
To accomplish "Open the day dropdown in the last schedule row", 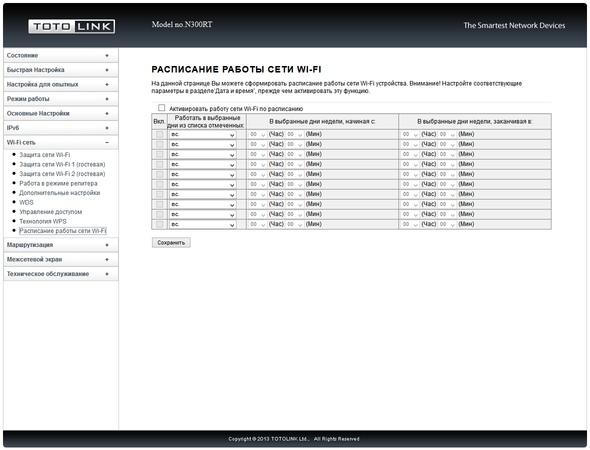I will pos(202,224).
